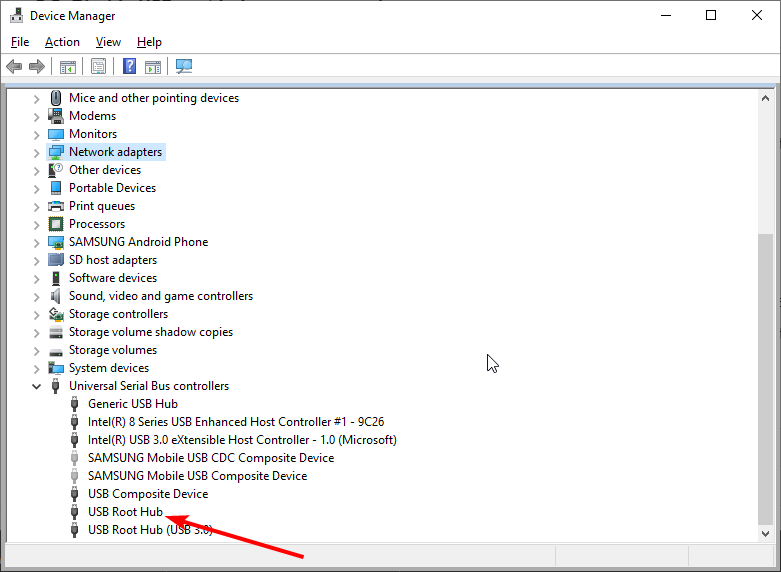781x572 pixels.
Task: Click the Storage controllers icon
Action: 56,314
